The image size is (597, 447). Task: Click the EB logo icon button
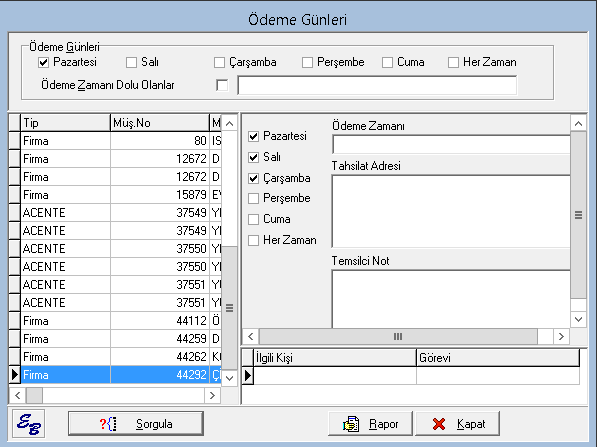click(29, 423)
